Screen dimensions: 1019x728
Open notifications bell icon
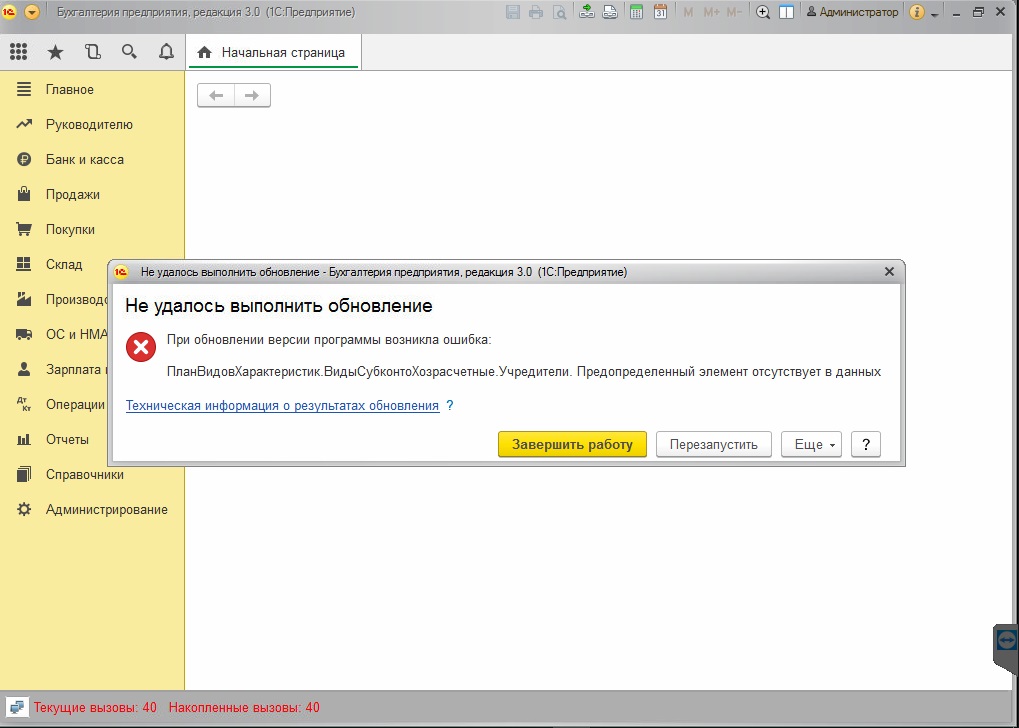(166, 52)
